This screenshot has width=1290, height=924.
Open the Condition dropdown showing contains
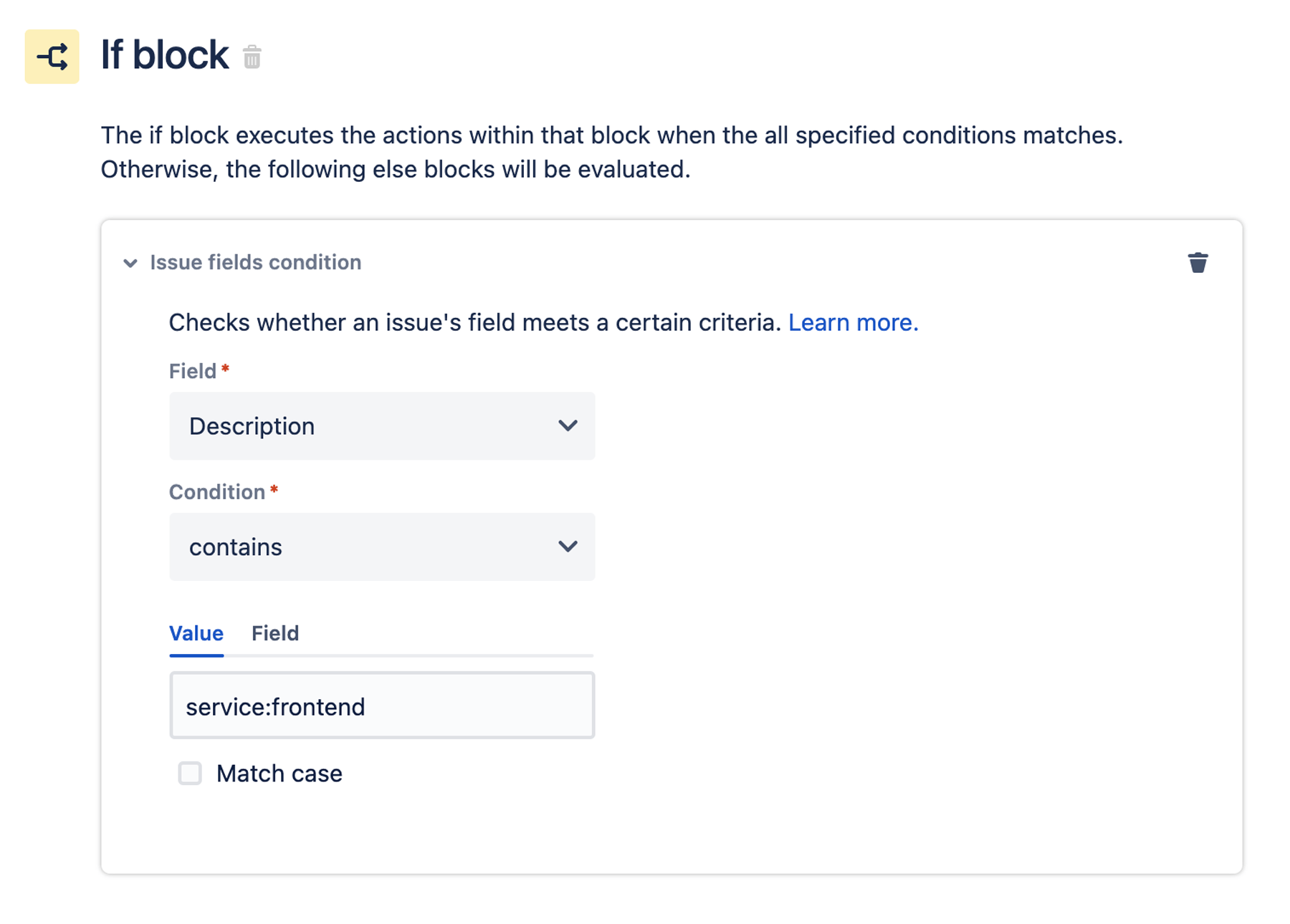[381, 547]
